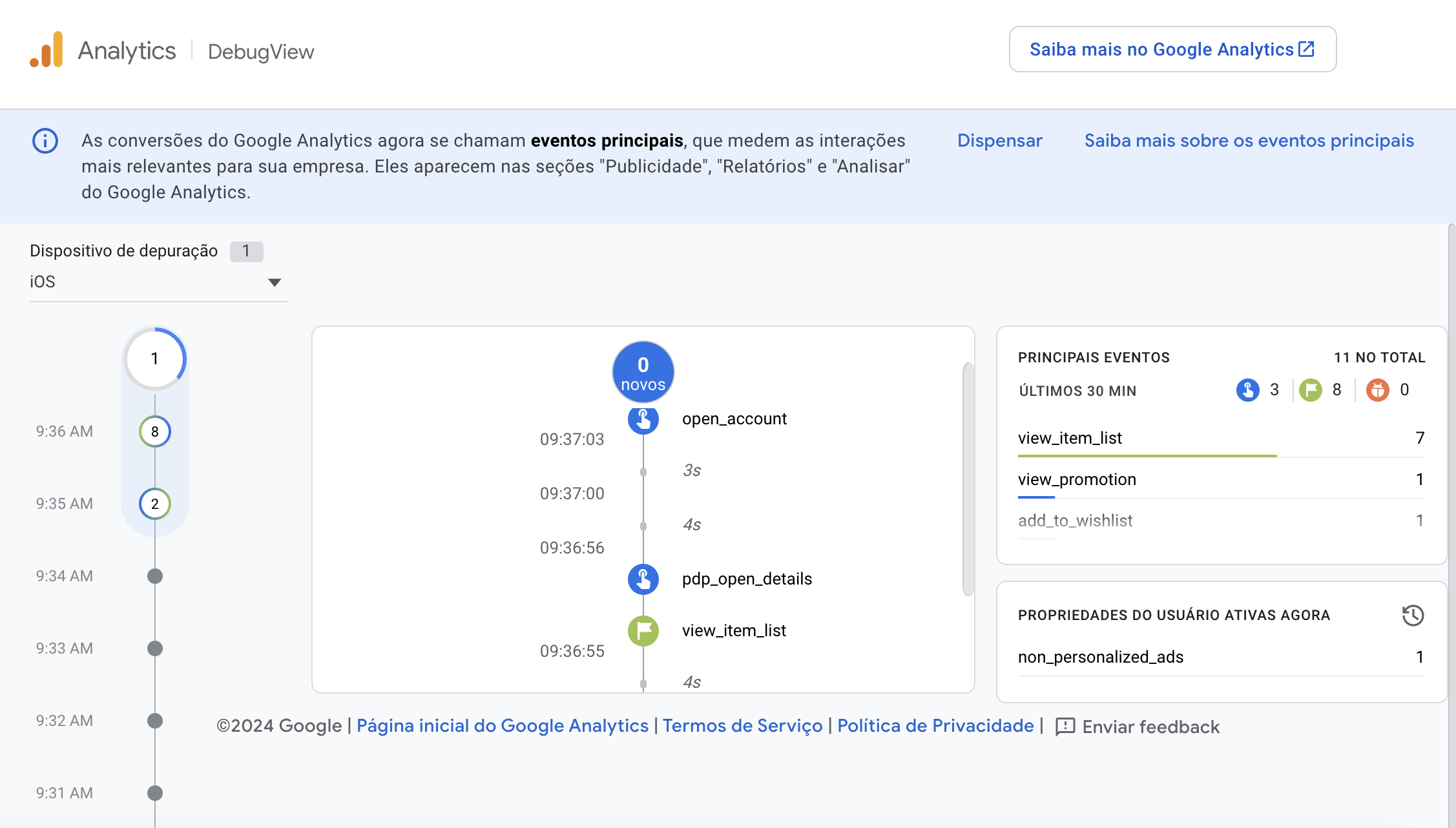Viewport: 1456px width, 828px height.
Task: Click the Enviar feedback chat icon
Action: click(1065, 727)
